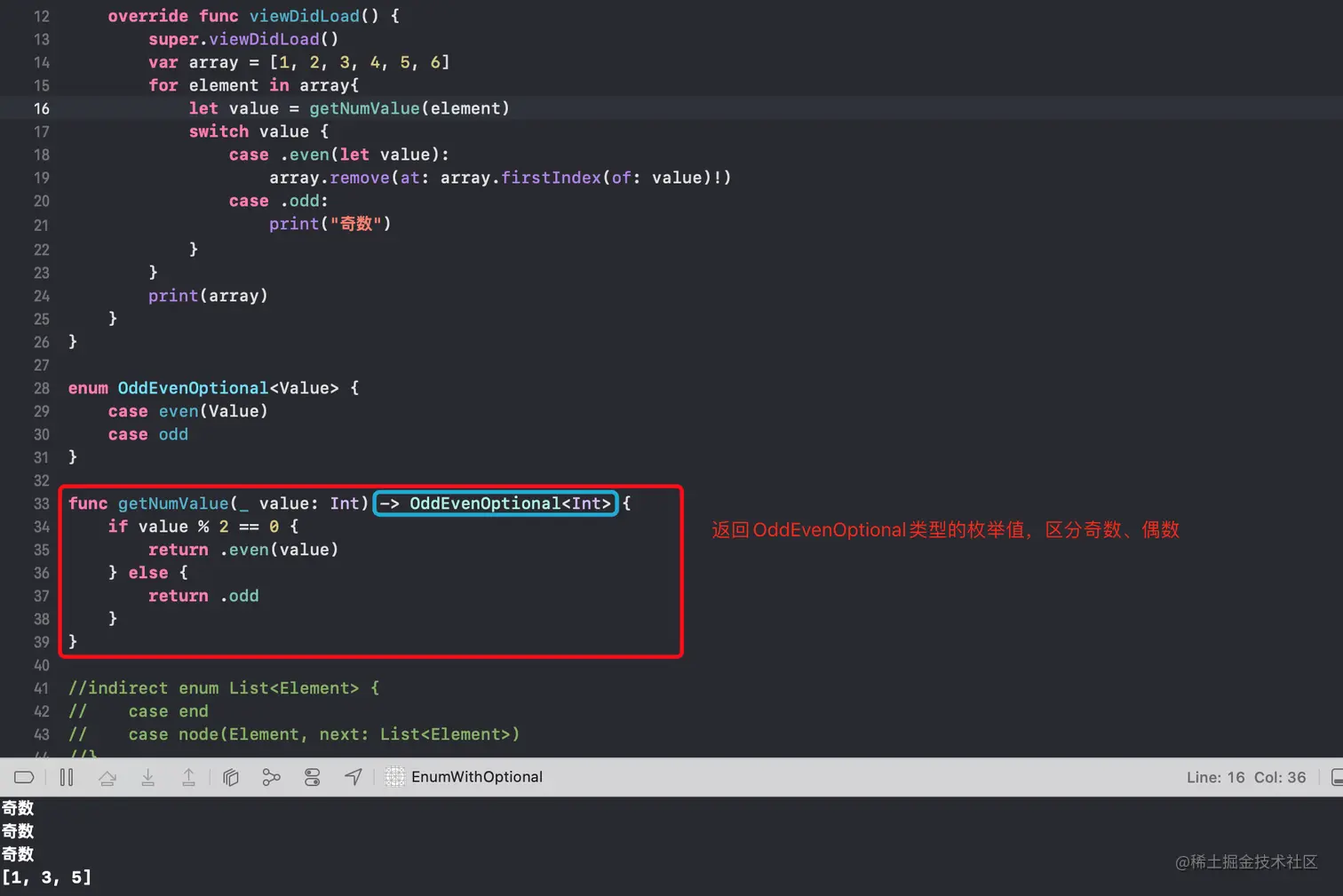The width and height of the screenshot is (1343, 896).
Task: Click the firstIndex method call
Action: [551, 178]
